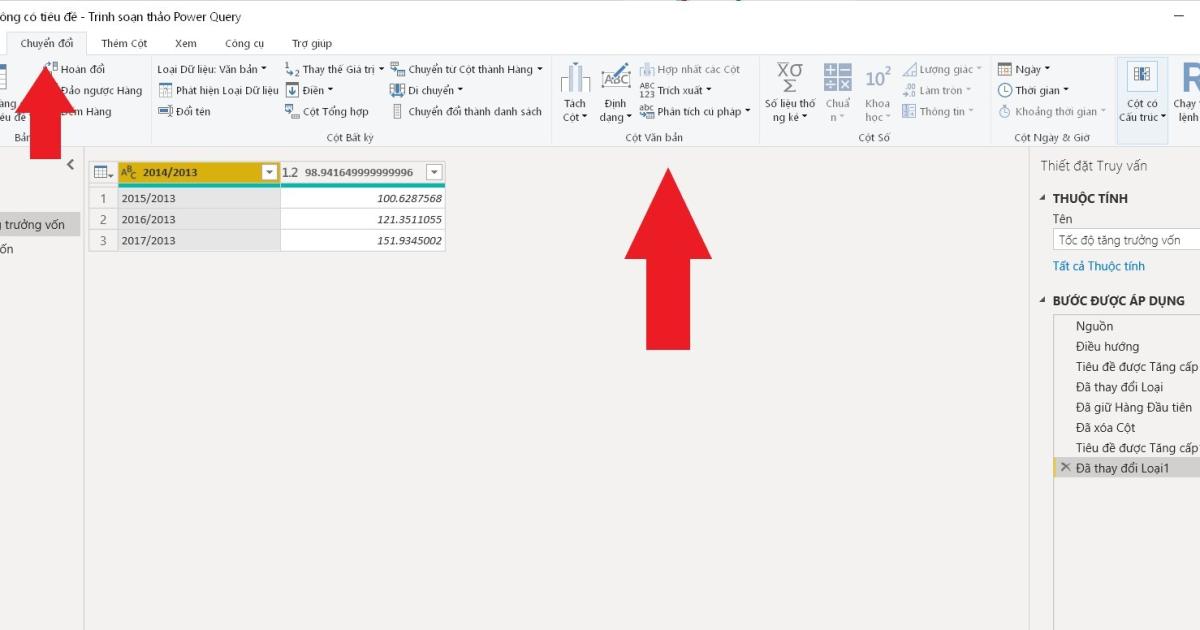Open the Làm tròn rounding dropdown
The height and width of the screenshot is (630, 1200).
click(x=938, y=90)
